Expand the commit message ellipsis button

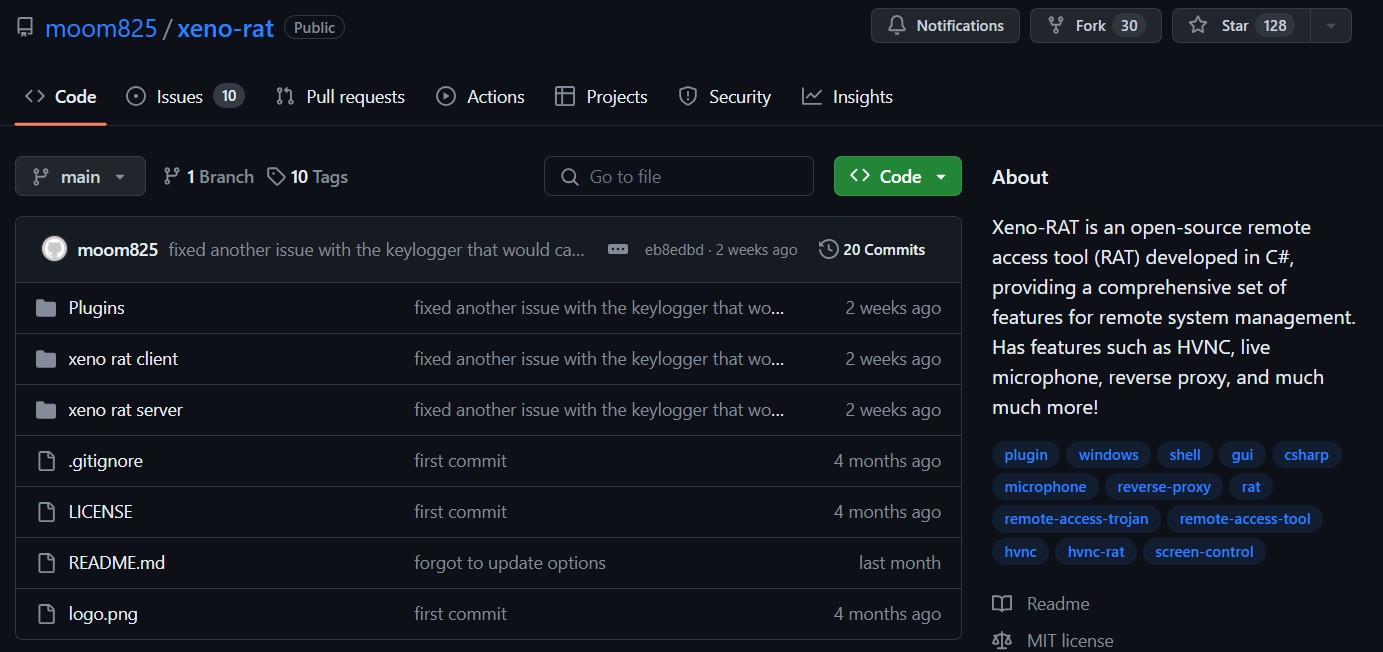coord(618,250)
